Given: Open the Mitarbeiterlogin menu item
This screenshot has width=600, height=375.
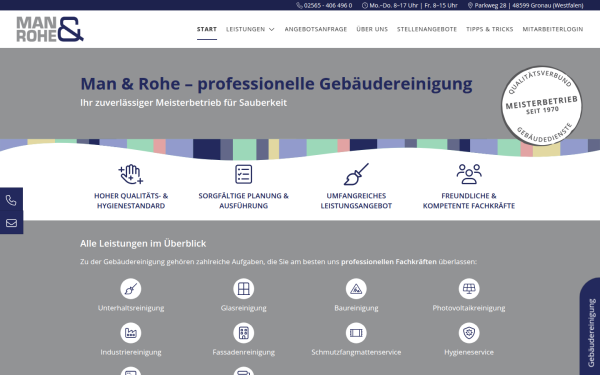Looking at the screenshot, I should pyautogui.click(x=553, y=29).
